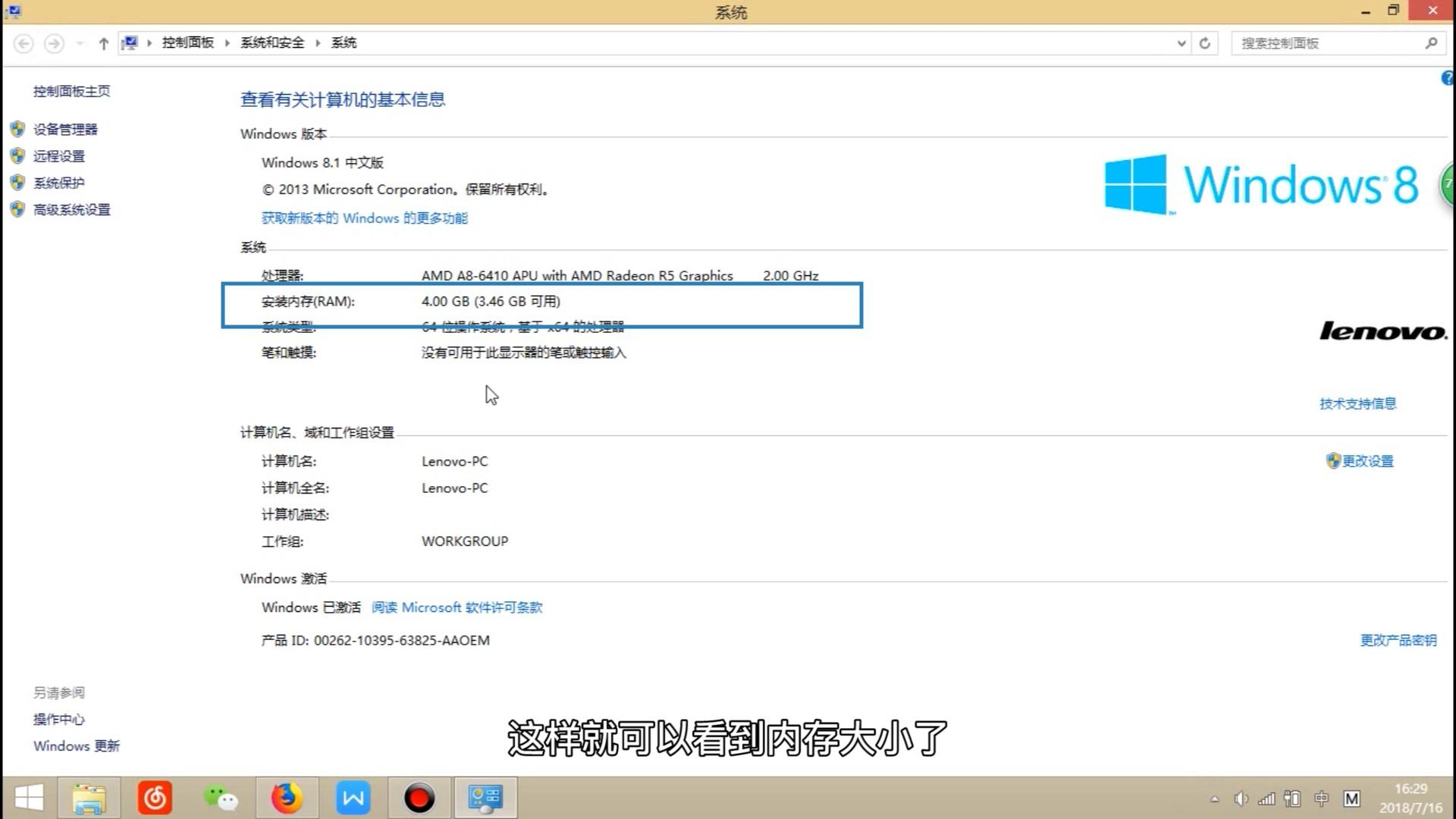Screen dimensions: 1456x819
Task: Open Change product key link
Action: (x=1398, y=640)
